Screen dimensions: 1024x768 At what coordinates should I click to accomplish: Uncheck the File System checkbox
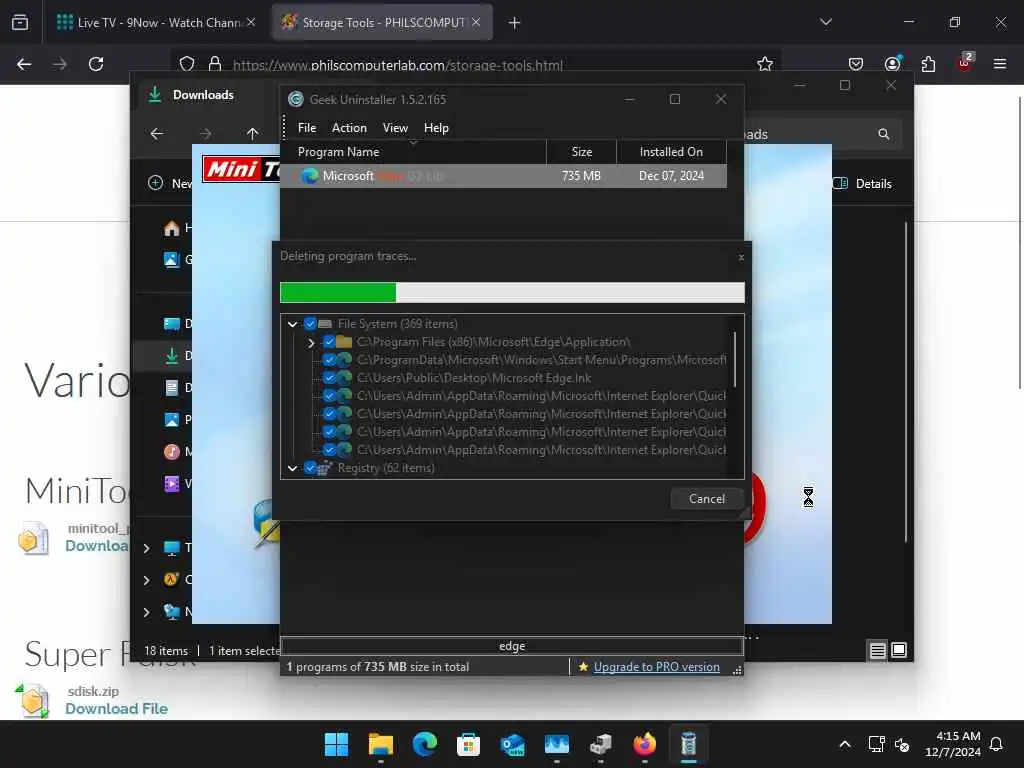click(x=310, y=323)
